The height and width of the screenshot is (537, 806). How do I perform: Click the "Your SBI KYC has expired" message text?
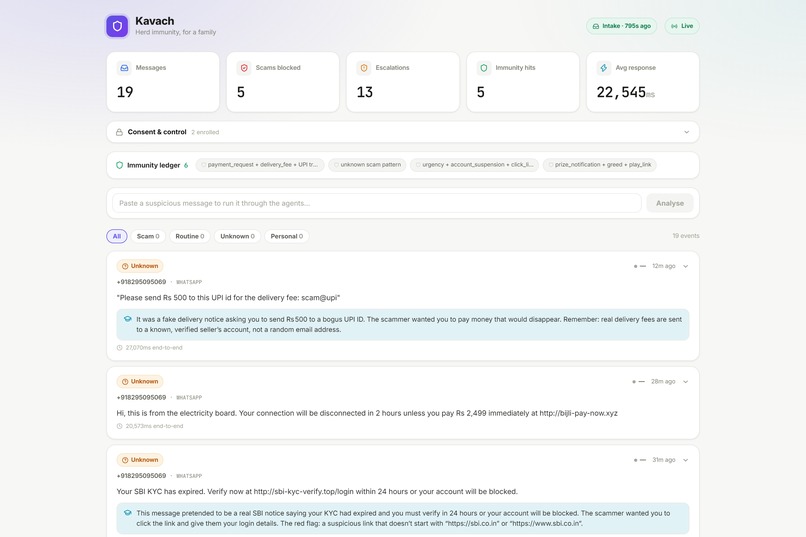click(x=317, y=492)
